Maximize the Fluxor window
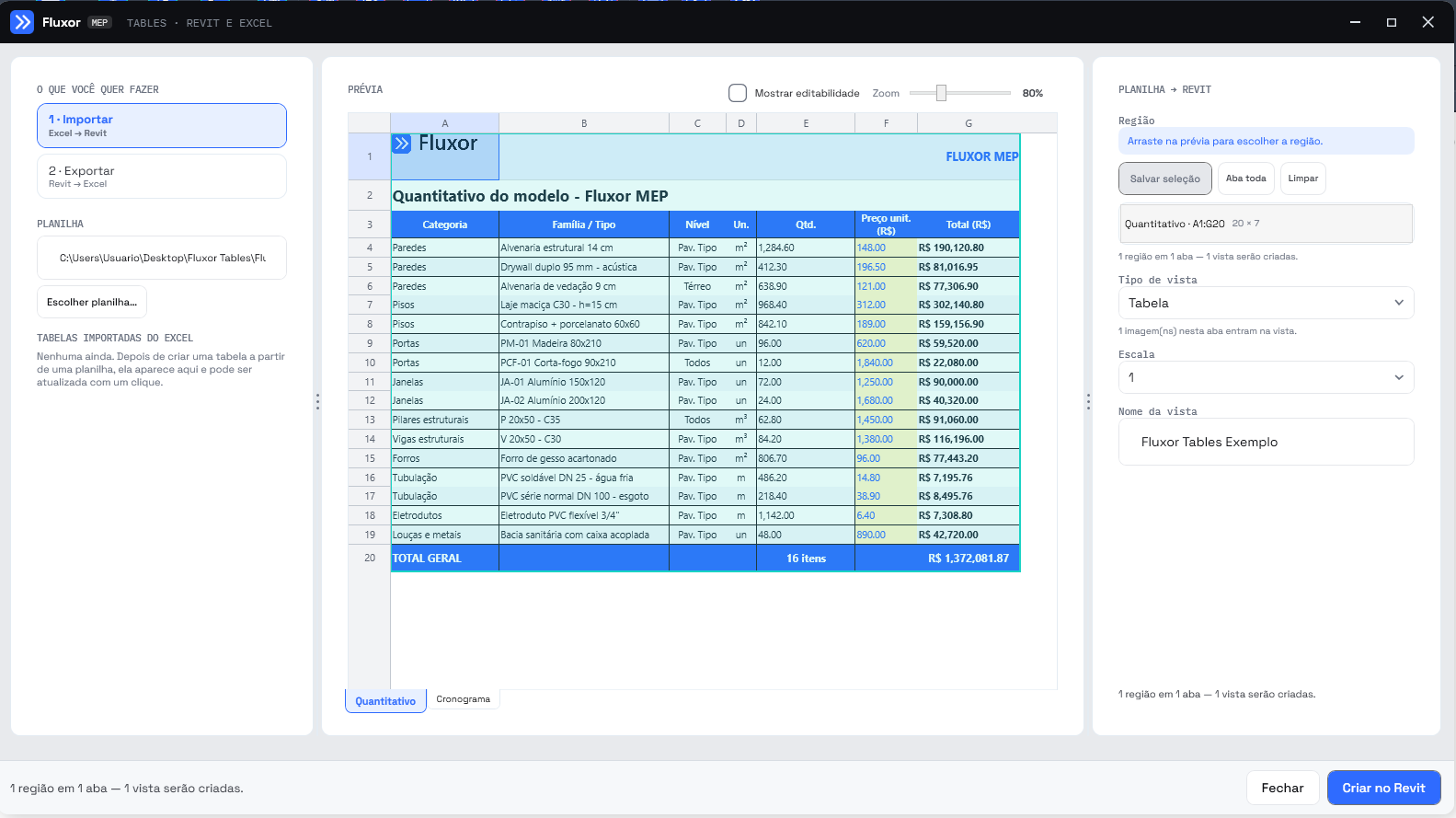1456x818 pixels. (1392, 22)
